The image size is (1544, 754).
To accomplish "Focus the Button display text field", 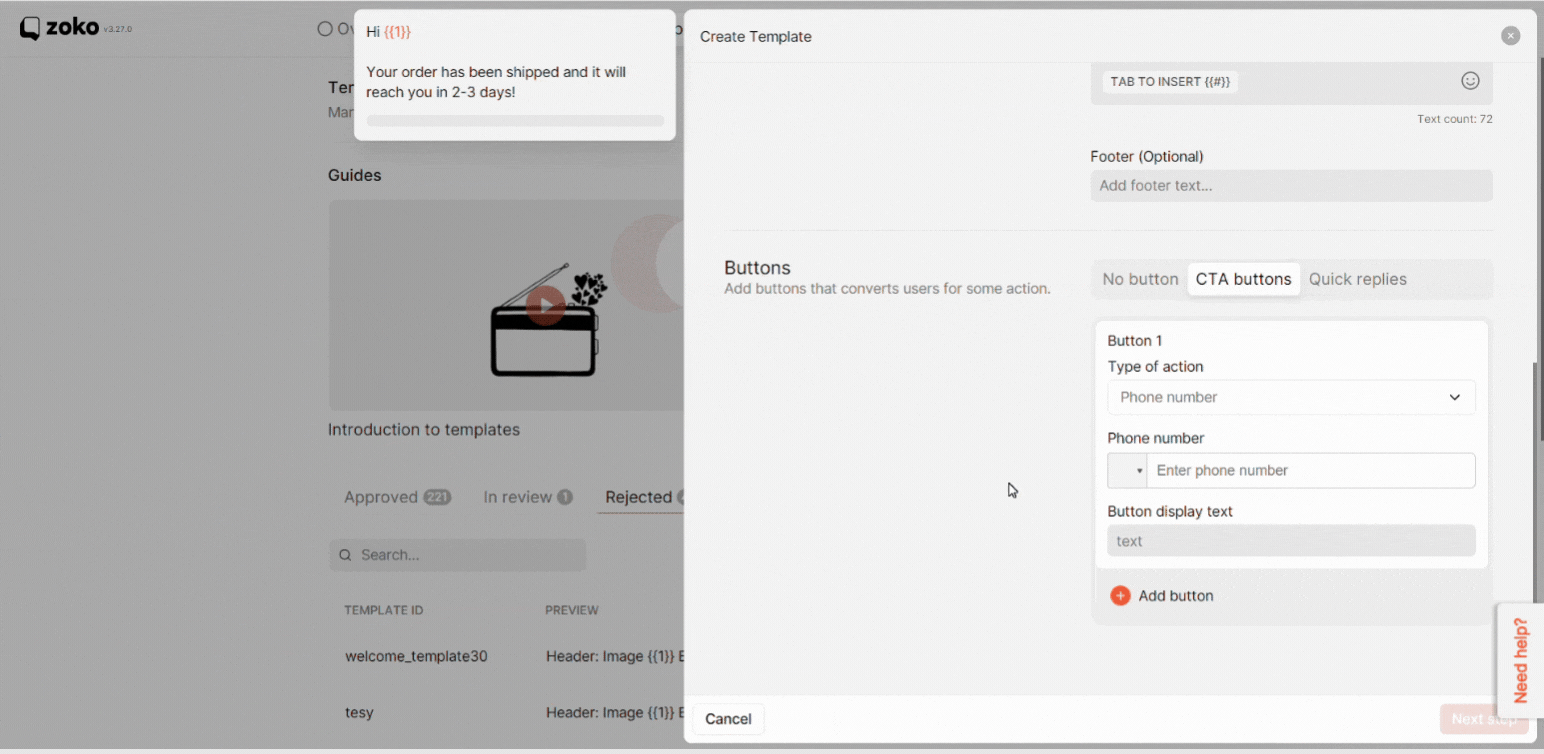I will (x=1291, y=541).
